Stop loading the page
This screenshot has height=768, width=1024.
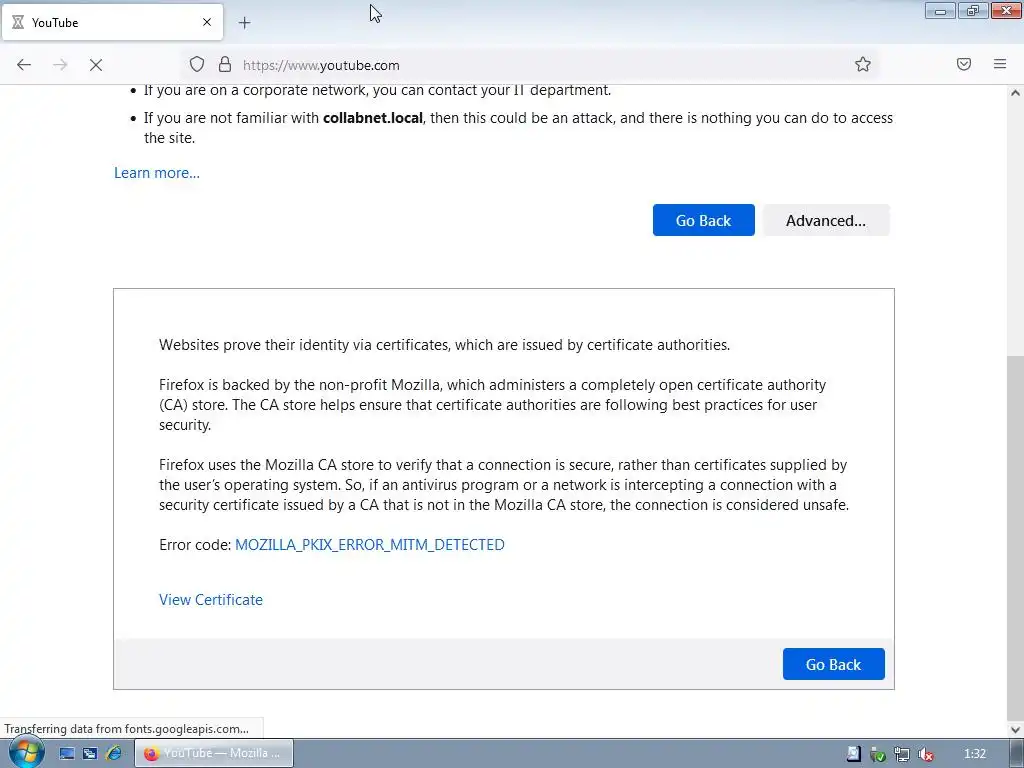(x=96, y=65)
